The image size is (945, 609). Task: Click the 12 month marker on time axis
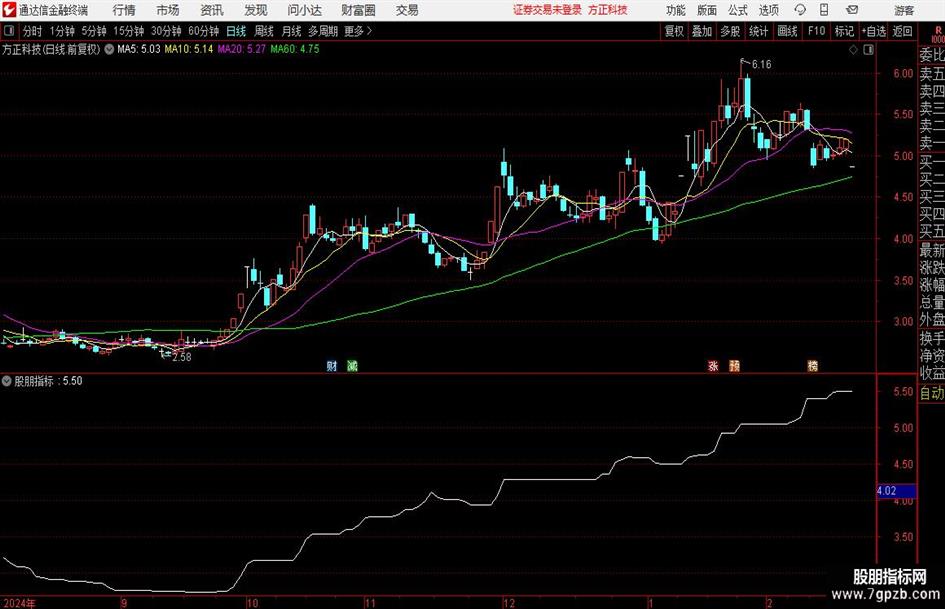point(509,603)
